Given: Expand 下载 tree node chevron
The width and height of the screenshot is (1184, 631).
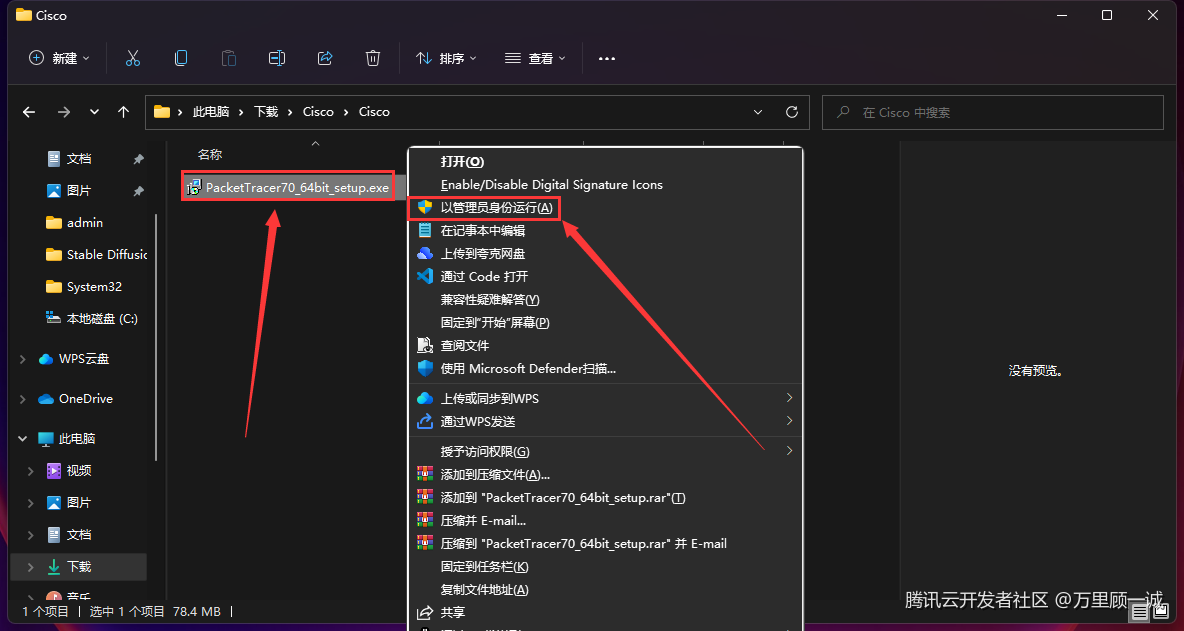Looking at the screenshot, I should pyautogui.click(x=30, y=567).
